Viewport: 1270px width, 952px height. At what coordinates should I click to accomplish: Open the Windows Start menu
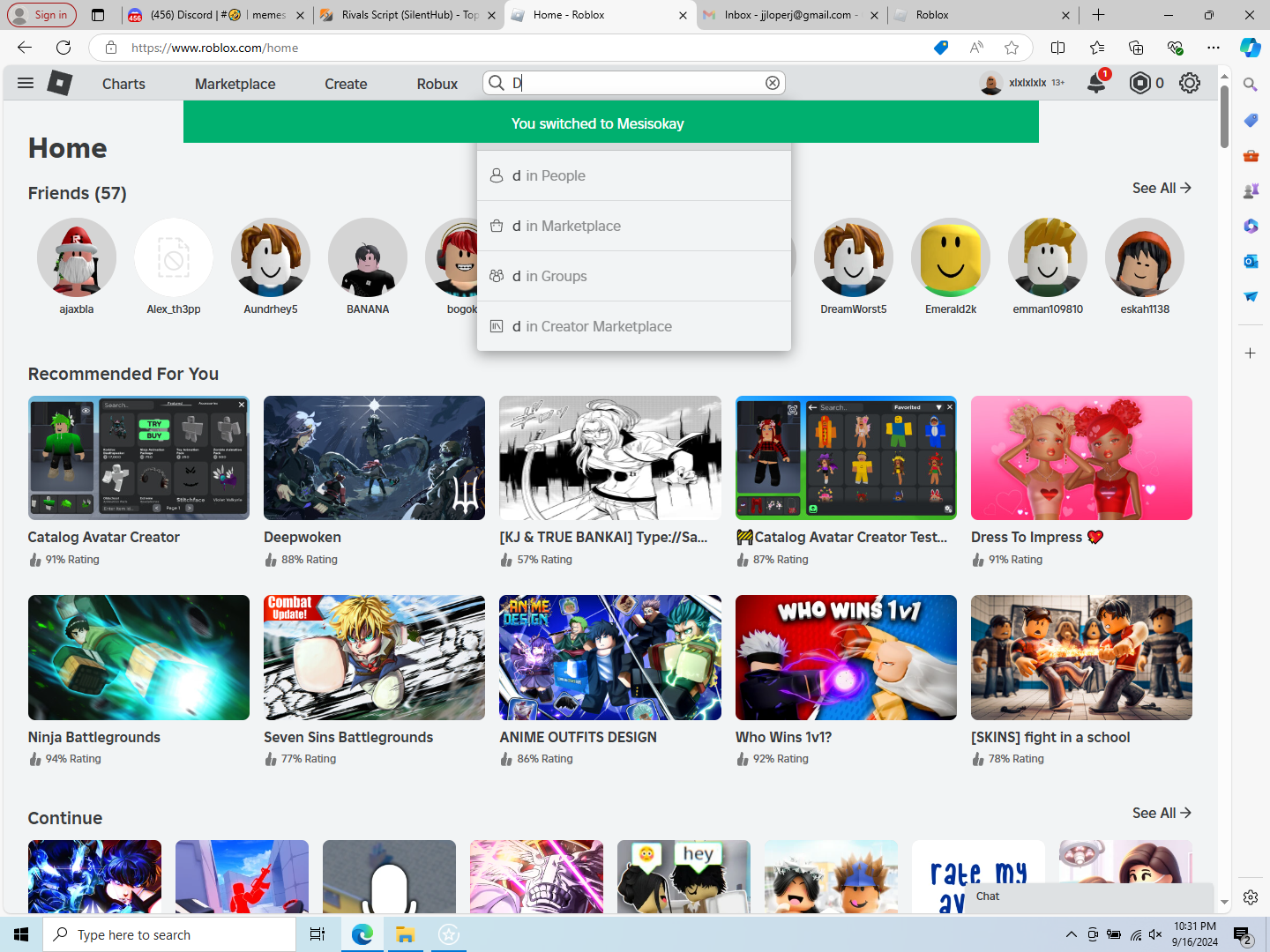tap(21, 934)
